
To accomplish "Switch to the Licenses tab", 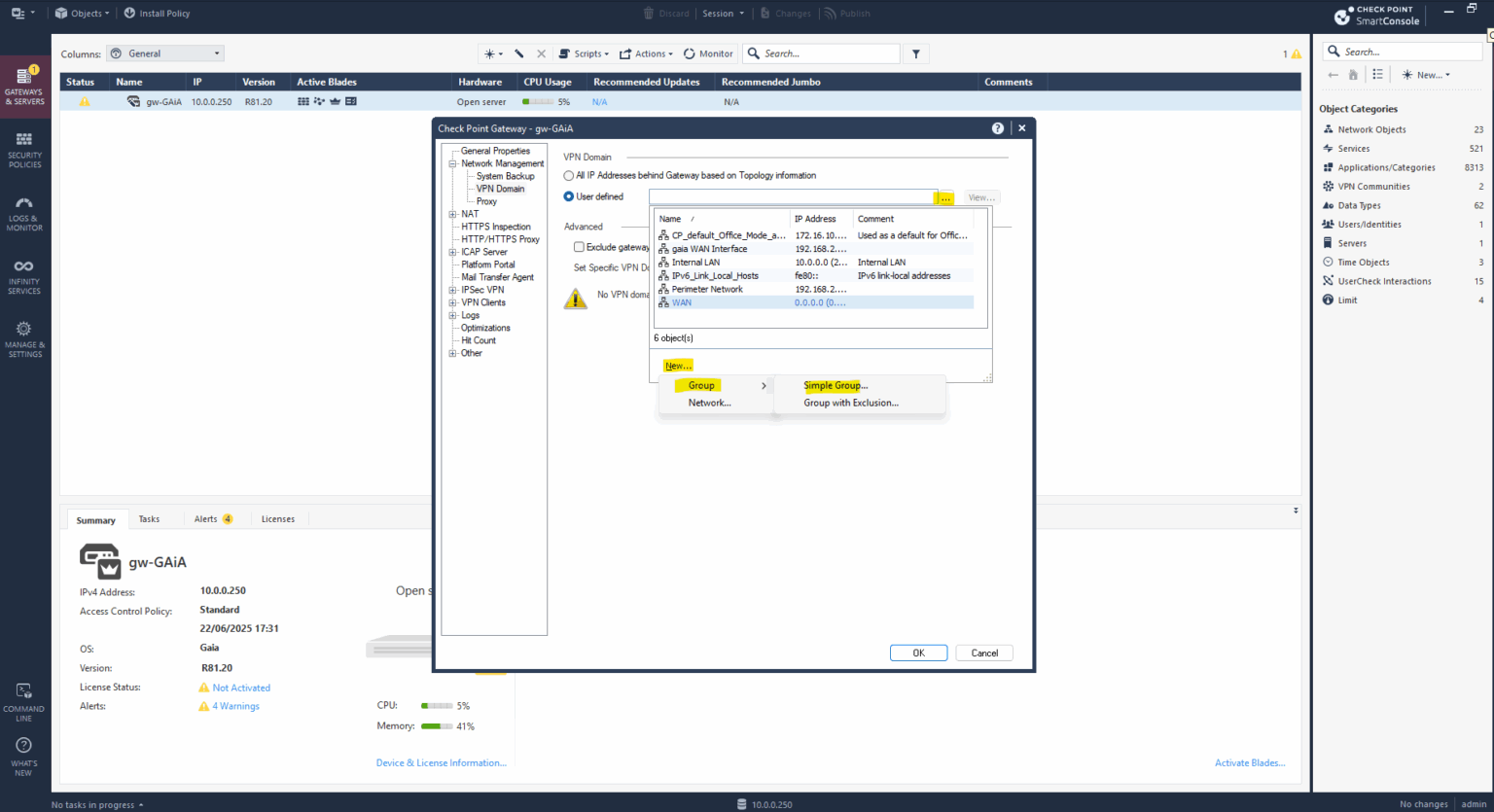I will [x=278, y=518].
